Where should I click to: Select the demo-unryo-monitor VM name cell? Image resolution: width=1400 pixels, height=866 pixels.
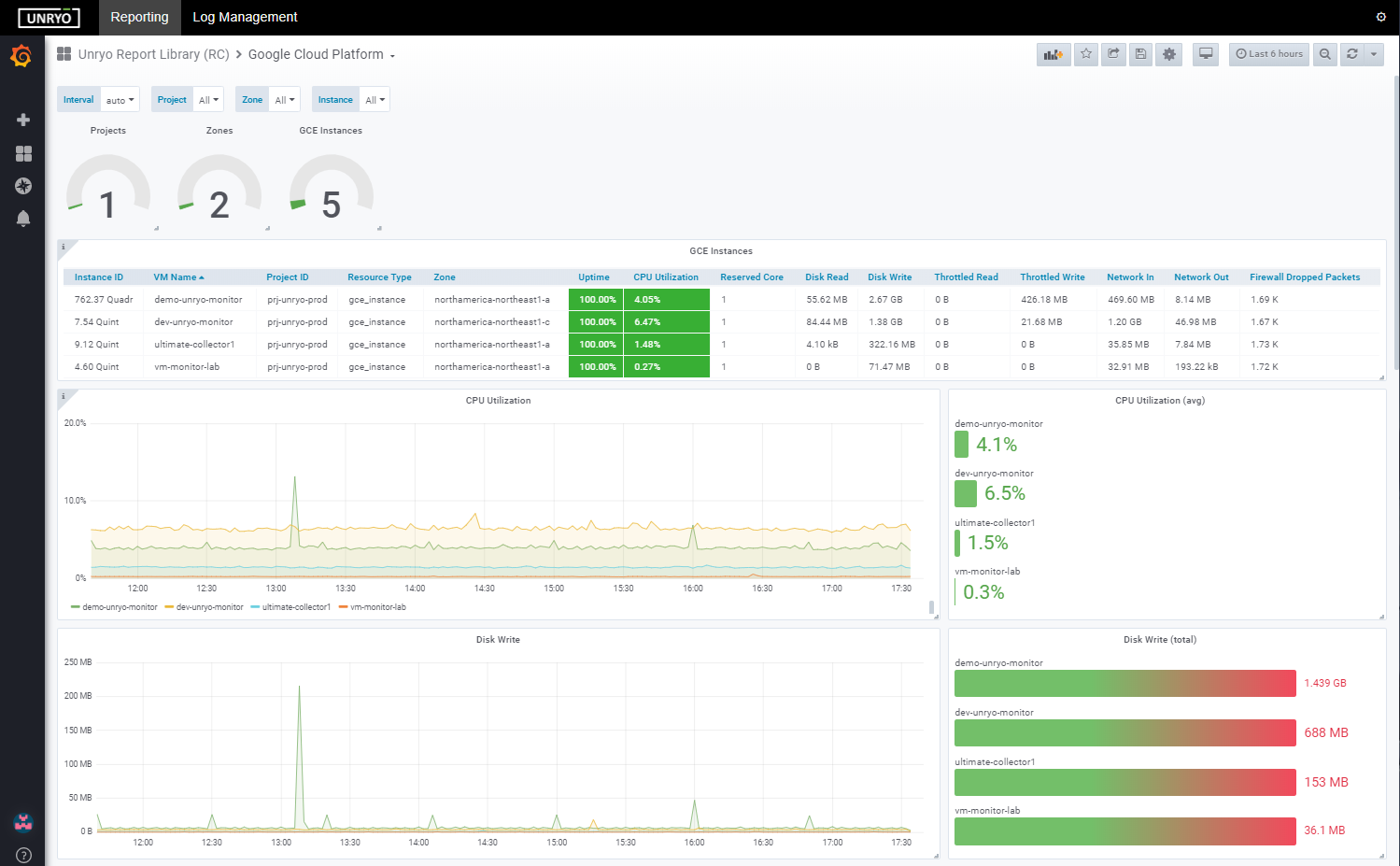coord(199,300)
